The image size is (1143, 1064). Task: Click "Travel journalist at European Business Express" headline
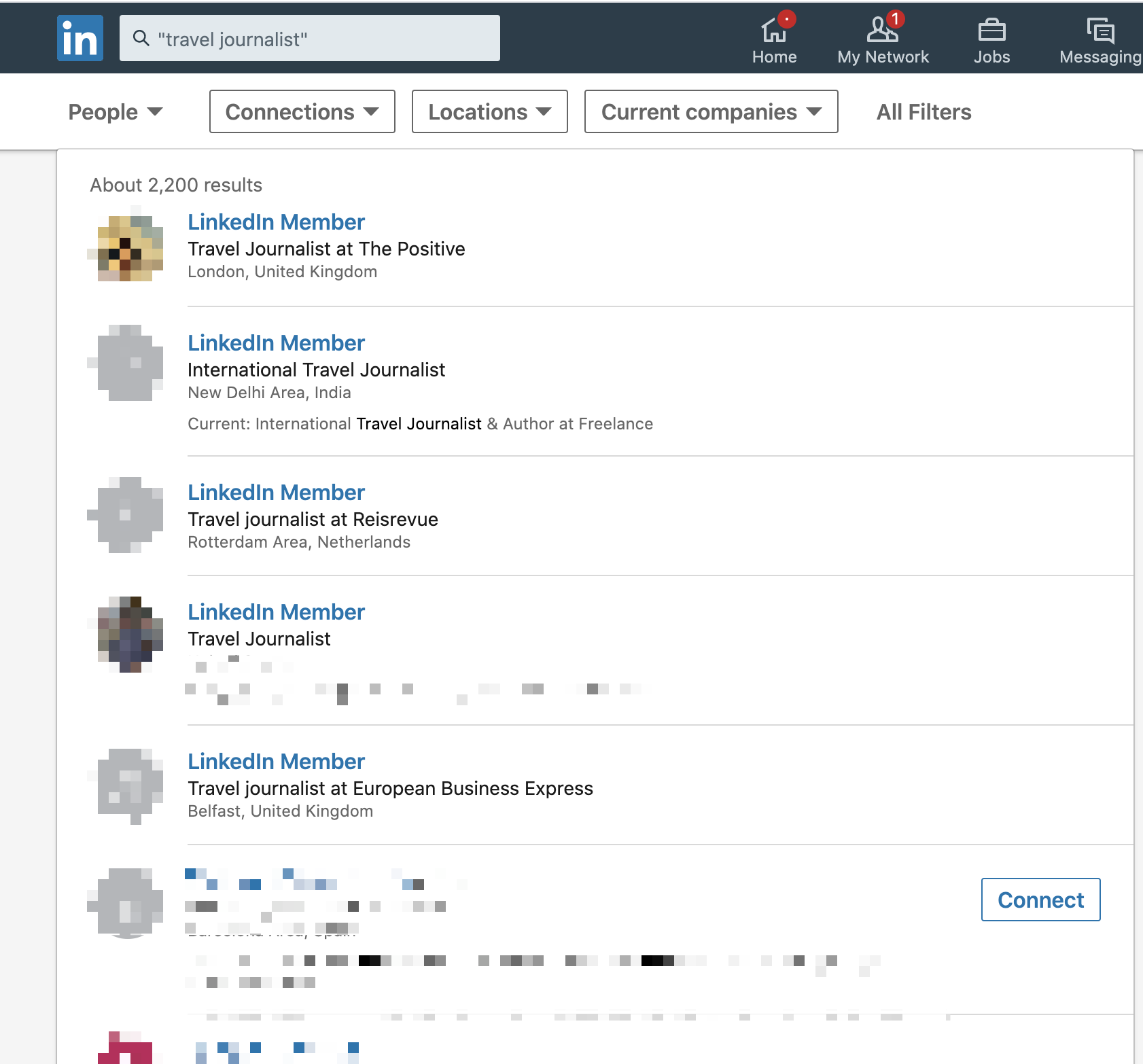pyautogui.click(x=390, y=788)
